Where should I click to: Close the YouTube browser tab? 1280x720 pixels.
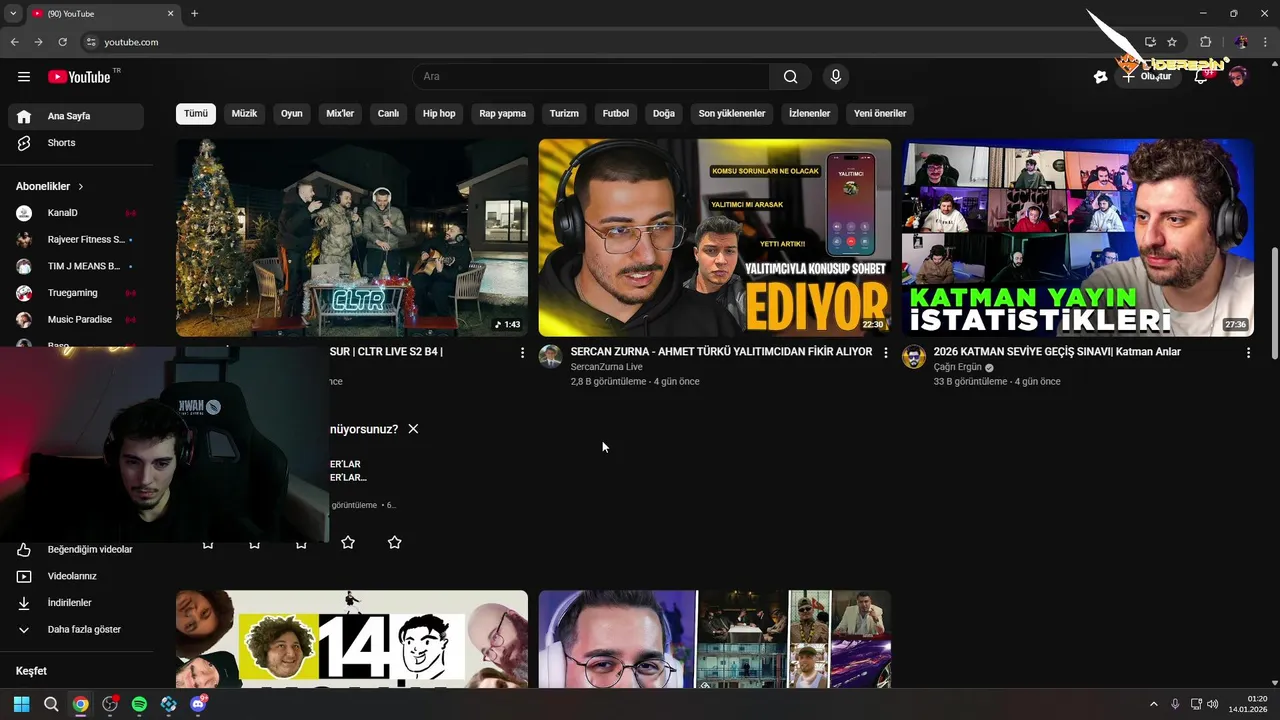[170, 13]
